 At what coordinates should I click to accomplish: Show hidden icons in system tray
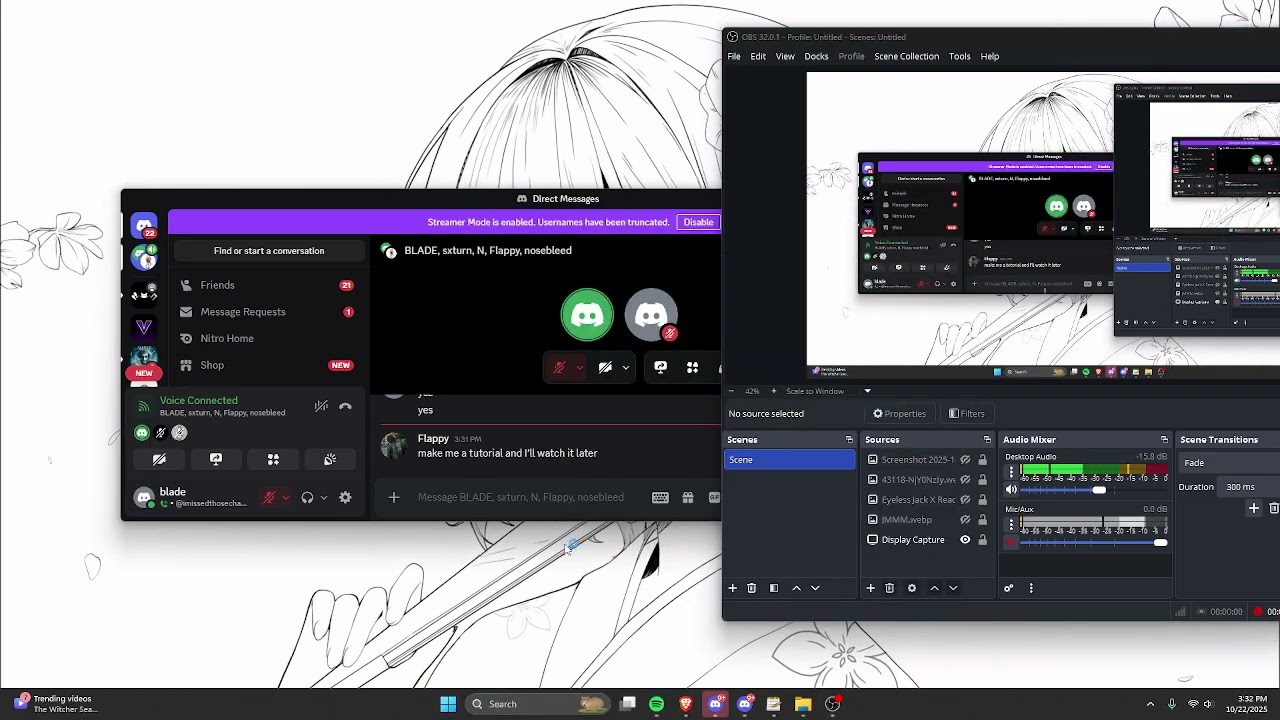[x=1150, y=704]
